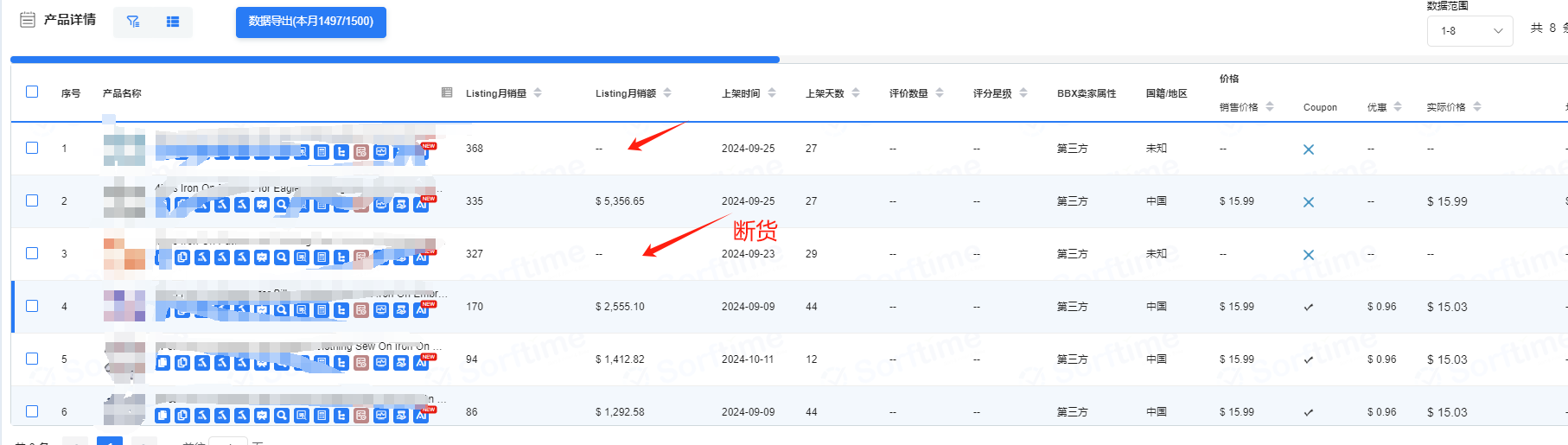Check the checkbox for row 2
Screen dimensions: 1568x445
click(x=32, y=200)
